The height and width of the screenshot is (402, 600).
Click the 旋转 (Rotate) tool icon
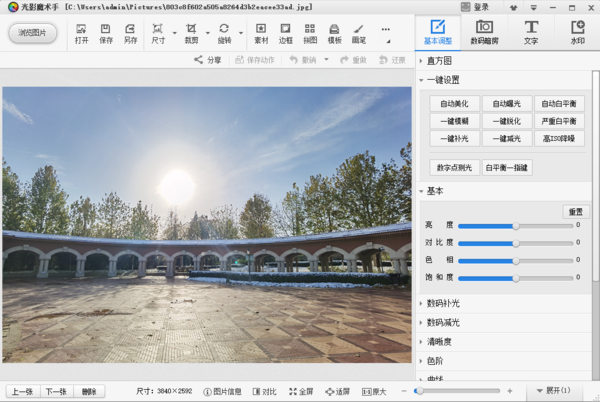point(223,32)
